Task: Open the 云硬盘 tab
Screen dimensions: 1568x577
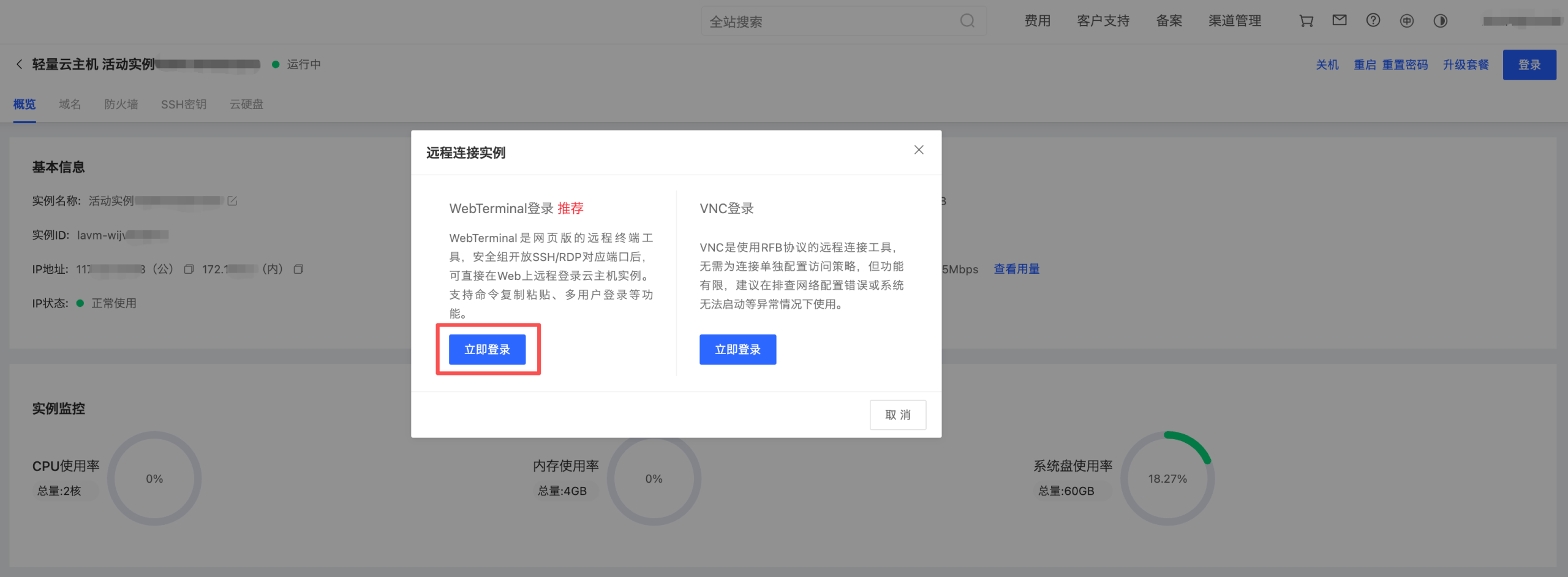Action: (246, 104)
